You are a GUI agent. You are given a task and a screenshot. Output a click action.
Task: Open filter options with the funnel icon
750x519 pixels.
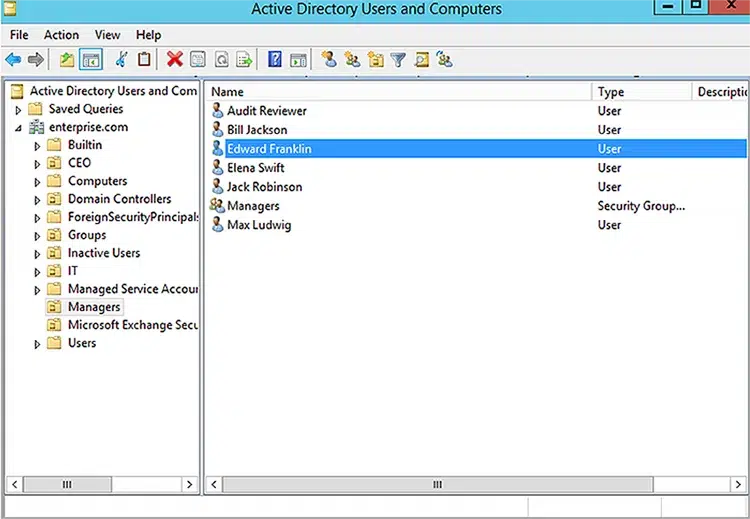[398, 60]
